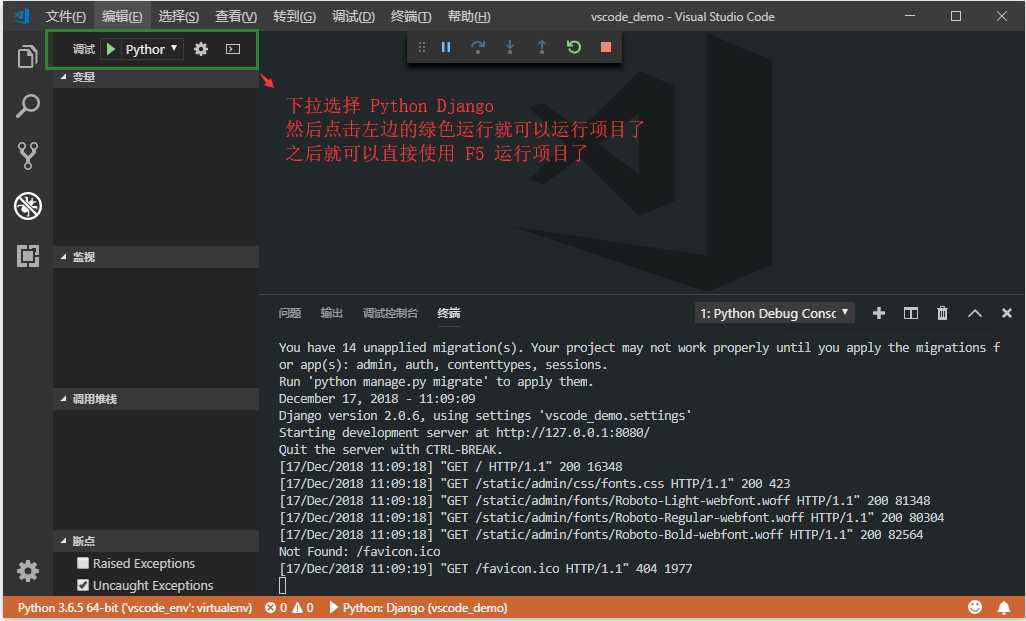Open terminal selector Python Debug Console dropdown
The width and height of the screenshot is (1026, 621).
(x=775, y=313)
